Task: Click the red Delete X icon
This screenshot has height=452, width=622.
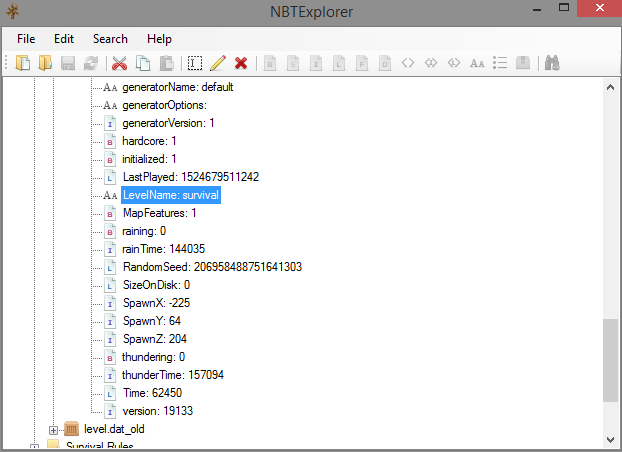Action: pyautogui.click(x=241, y=63)
